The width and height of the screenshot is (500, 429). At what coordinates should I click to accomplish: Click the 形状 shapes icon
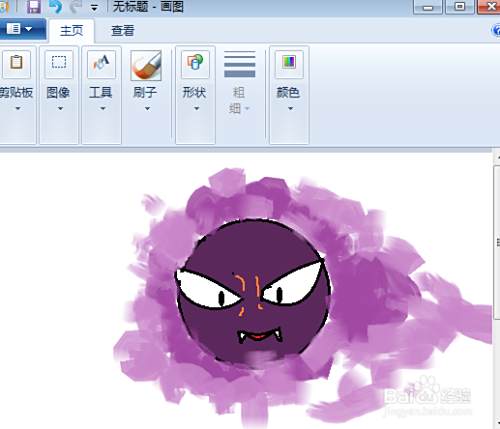click(x=195, y=63)
